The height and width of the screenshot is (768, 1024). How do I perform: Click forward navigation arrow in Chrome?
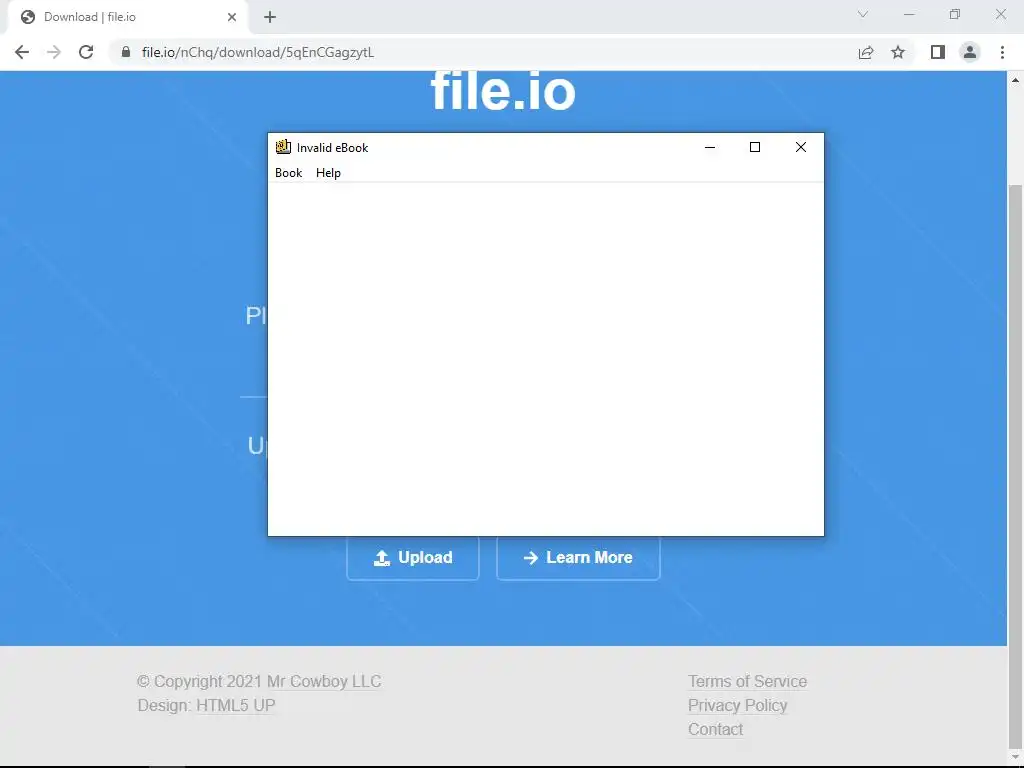[54, 52]
